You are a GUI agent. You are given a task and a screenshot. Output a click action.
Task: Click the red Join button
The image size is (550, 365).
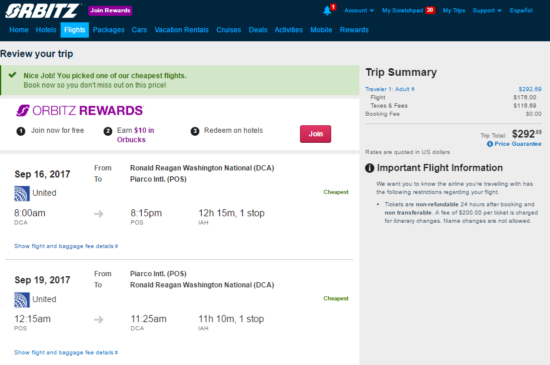pyautogui.click(x=315, y=134)
